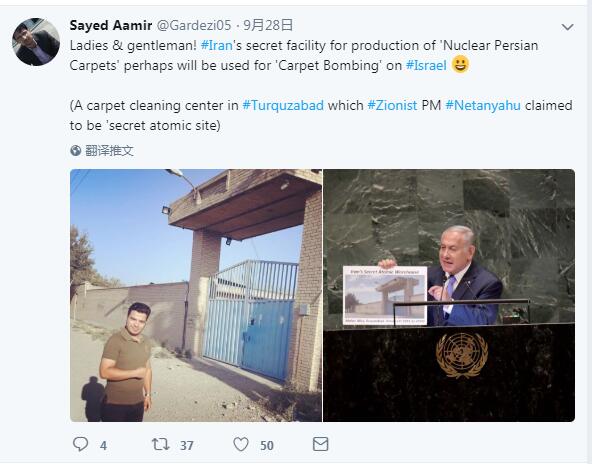
Task: Like the tweet with the heart icon
Action: pos(241,444)
